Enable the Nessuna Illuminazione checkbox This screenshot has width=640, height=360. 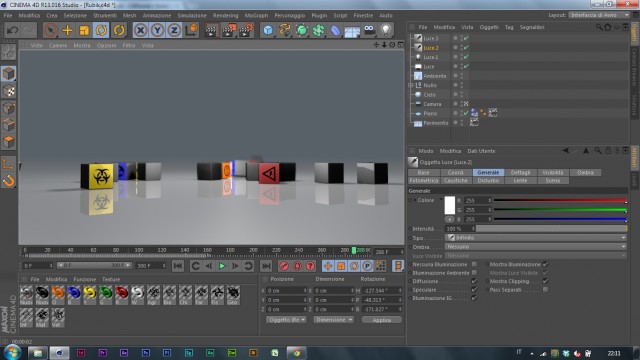pos(474,264)
